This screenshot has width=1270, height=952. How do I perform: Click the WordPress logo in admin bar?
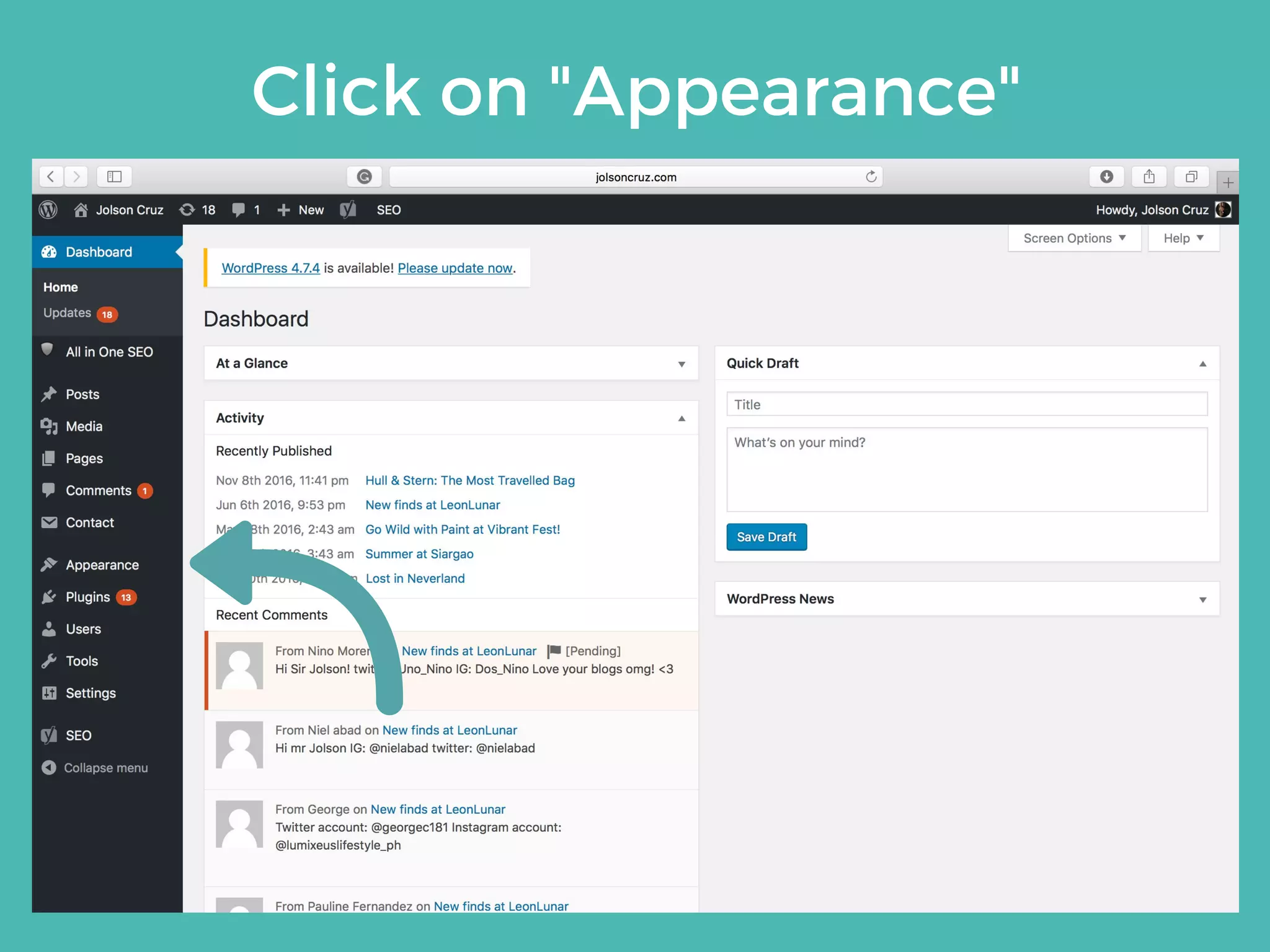coord(48,209)
